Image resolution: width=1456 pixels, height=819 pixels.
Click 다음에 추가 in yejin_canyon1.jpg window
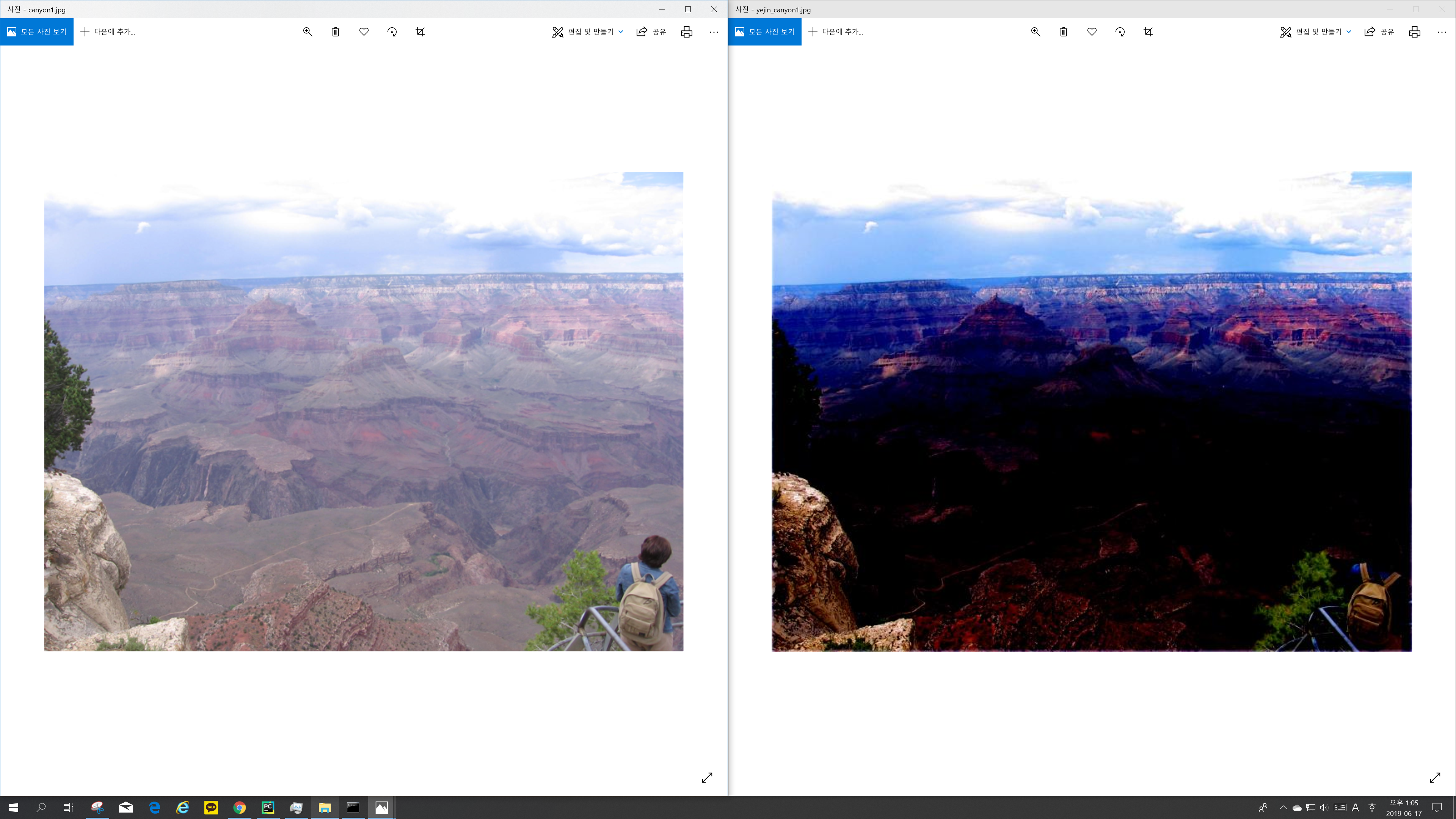[836, 31]
